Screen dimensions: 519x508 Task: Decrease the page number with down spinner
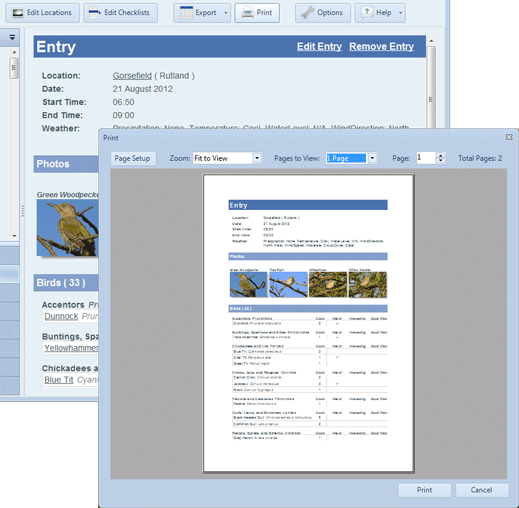click(x=441, y=161)
